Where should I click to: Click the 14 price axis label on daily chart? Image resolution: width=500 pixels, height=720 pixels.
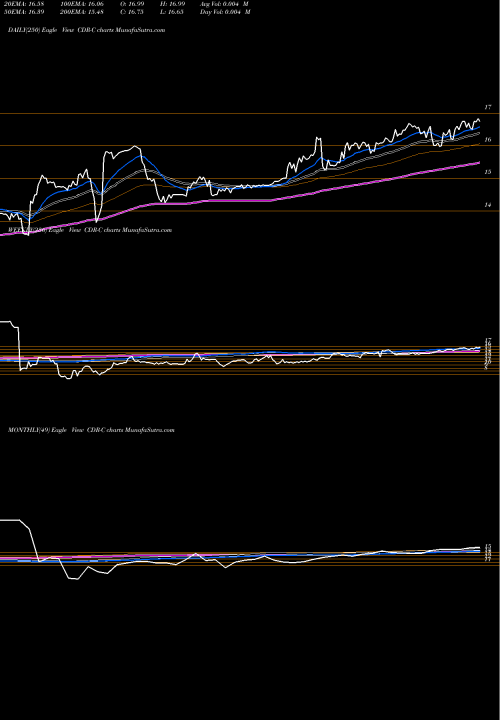coord(488,205)
